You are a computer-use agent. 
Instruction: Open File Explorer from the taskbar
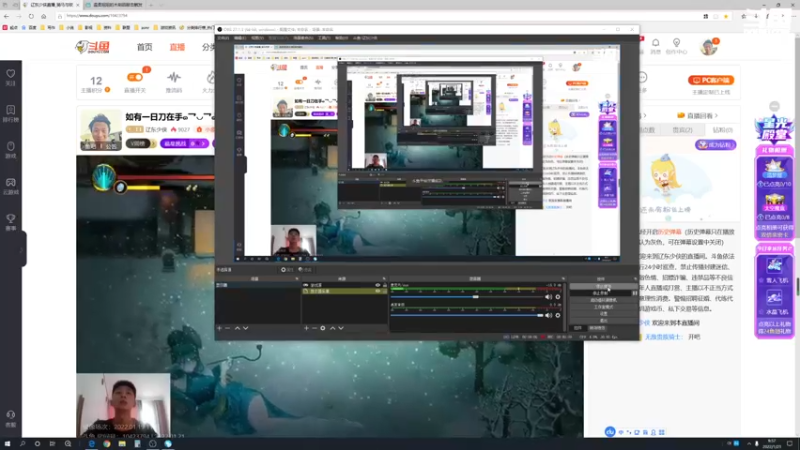[x=122, y=444]
